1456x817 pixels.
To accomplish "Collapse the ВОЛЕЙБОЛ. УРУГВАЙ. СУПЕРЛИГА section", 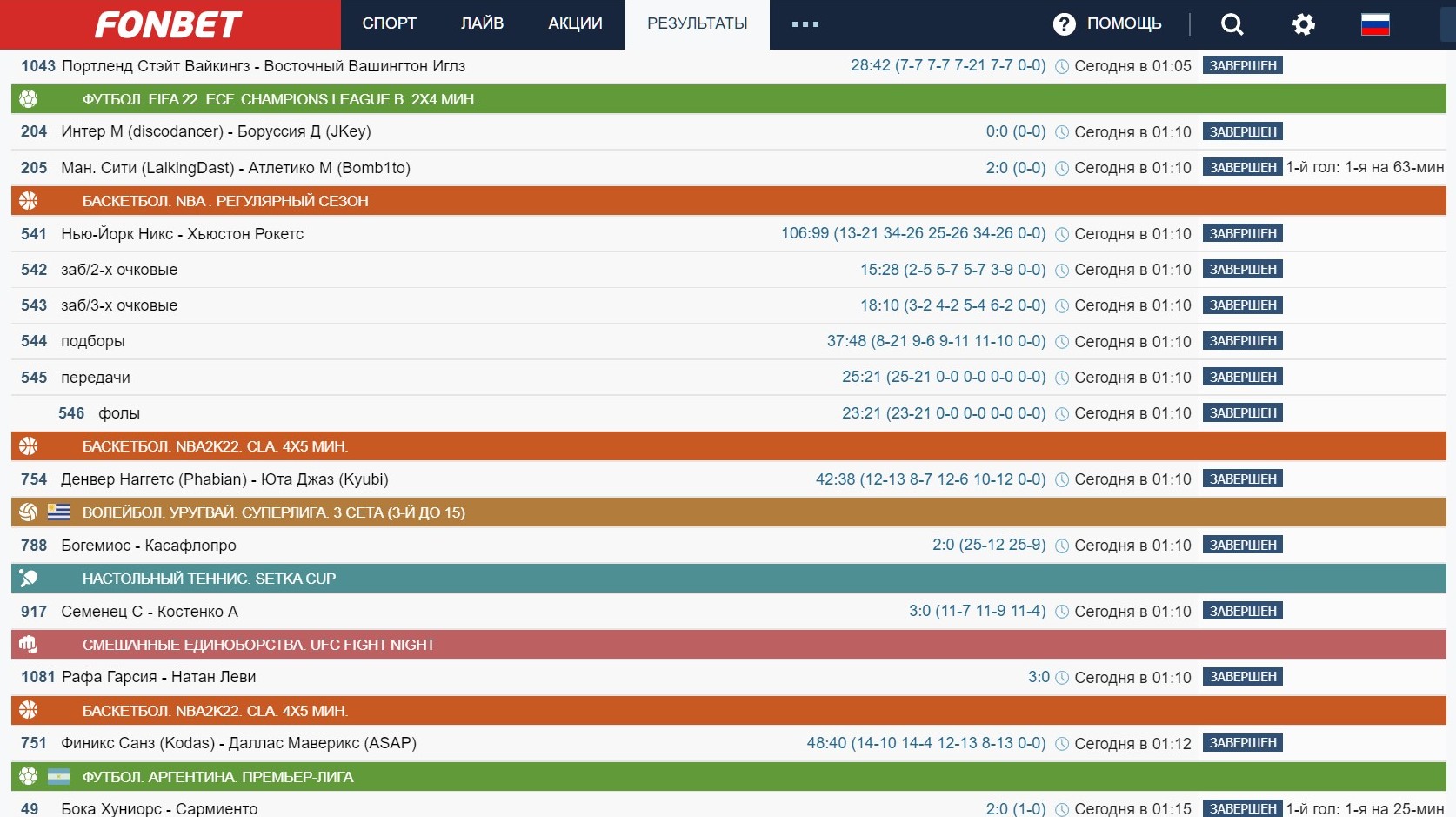I will [x=729, y=512].
